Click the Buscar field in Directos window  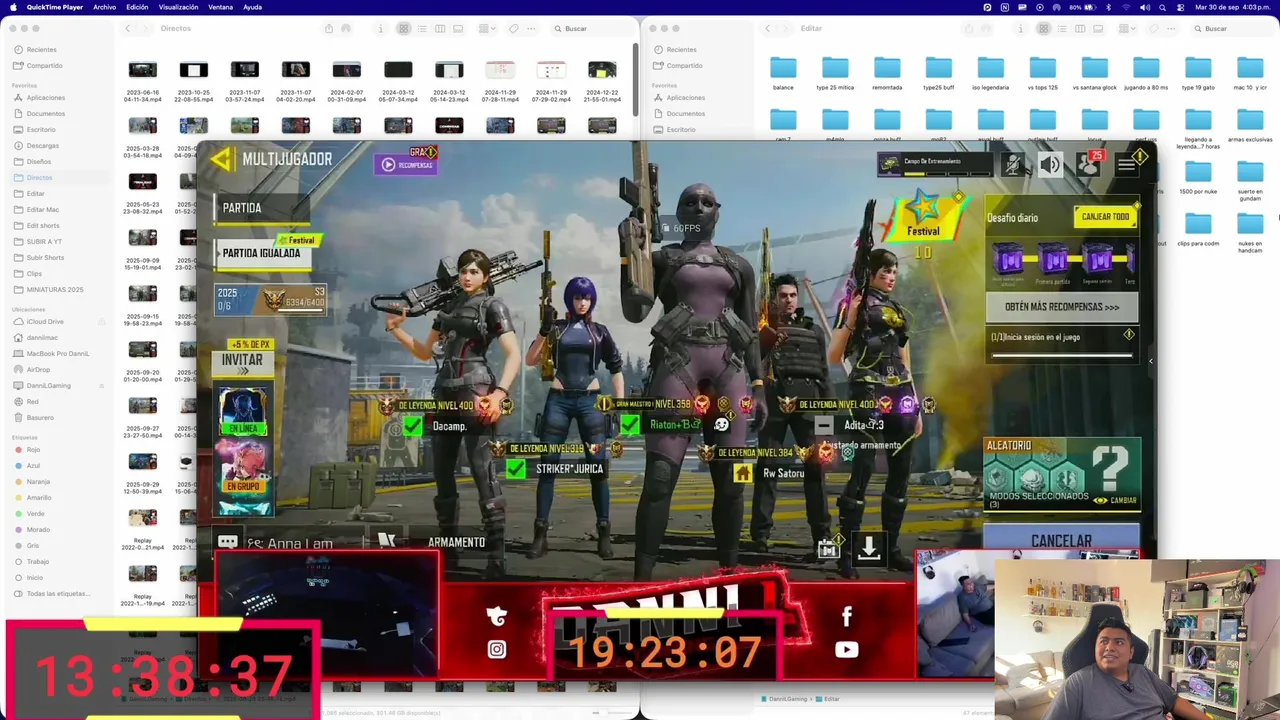click(x=590, y=28)
